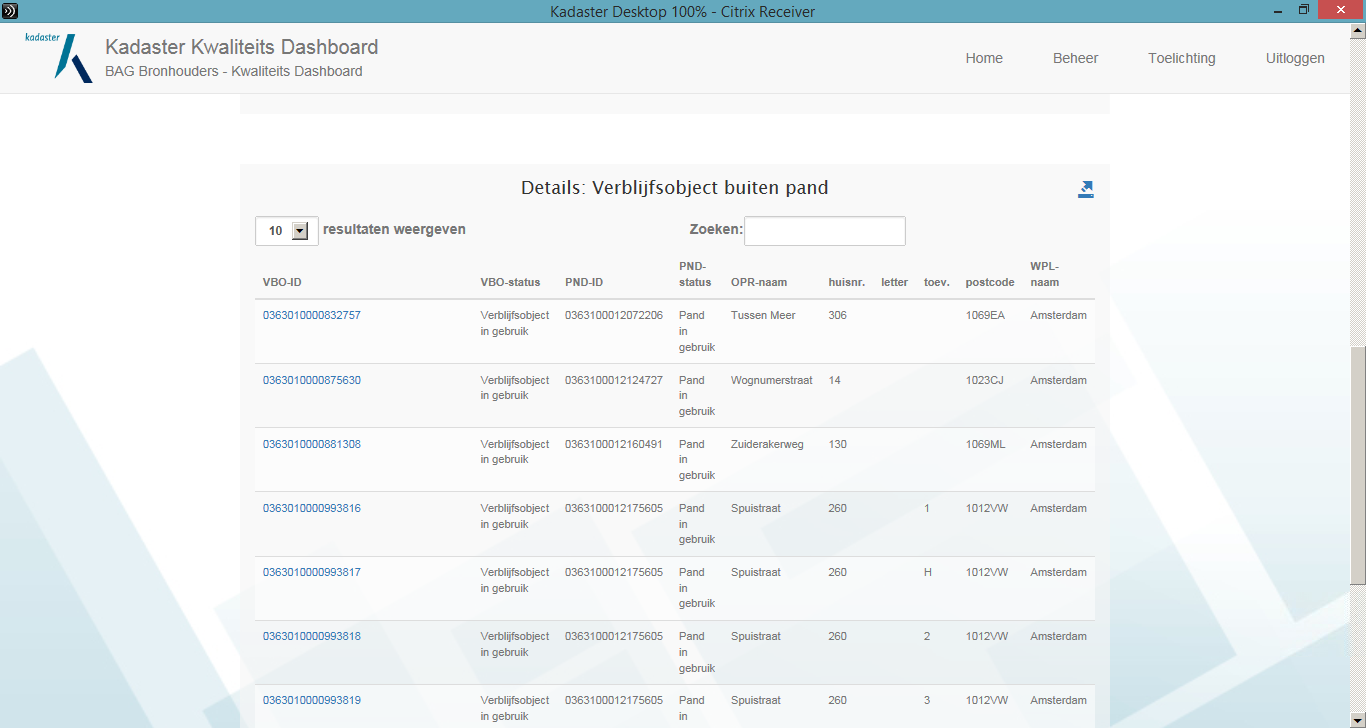Click the Citrix Receiver icon in title bar
Screen dimensions: 1366x728
tap(11, 11)
